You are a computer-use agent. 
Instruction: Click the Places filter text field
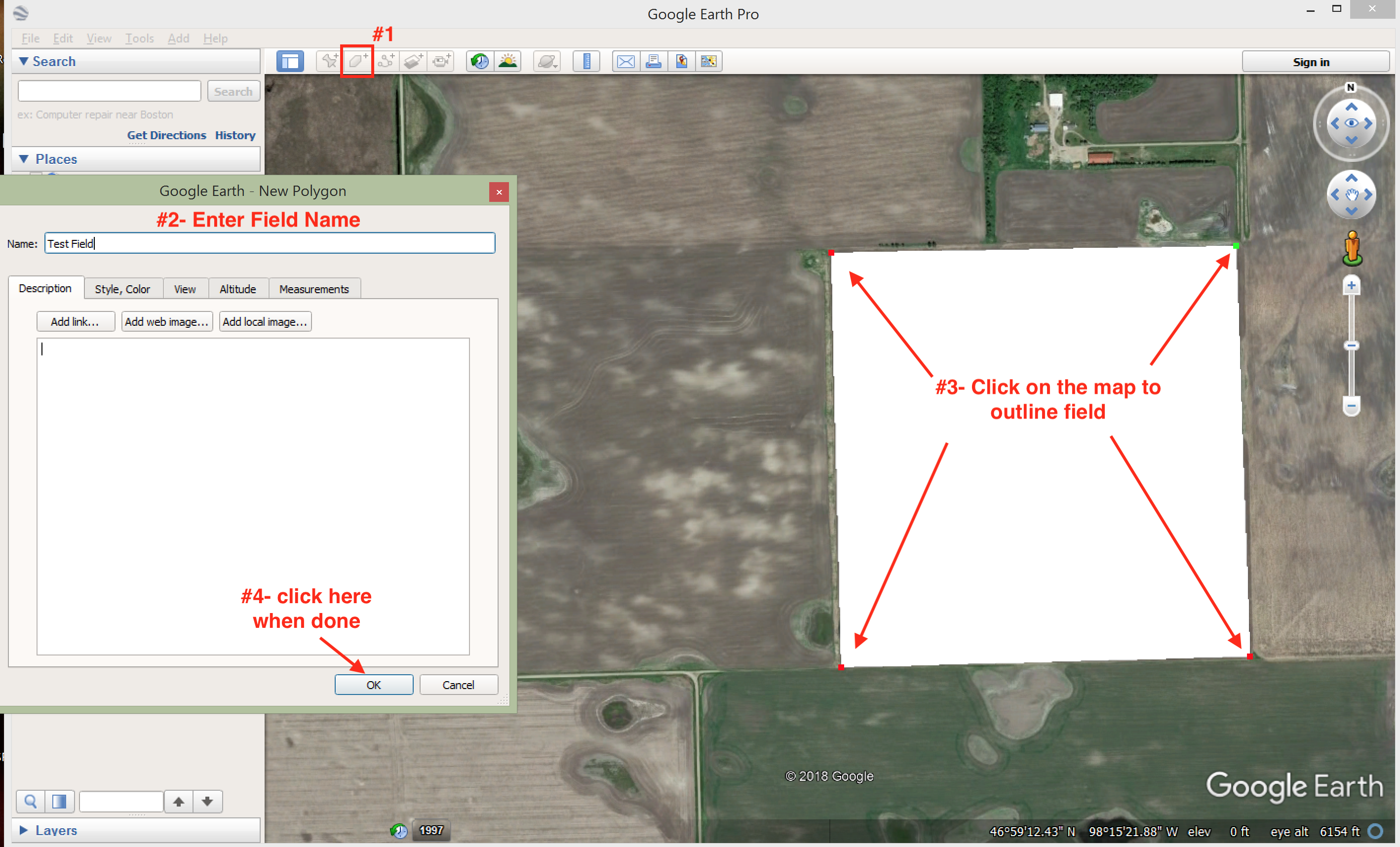(121, 801)
